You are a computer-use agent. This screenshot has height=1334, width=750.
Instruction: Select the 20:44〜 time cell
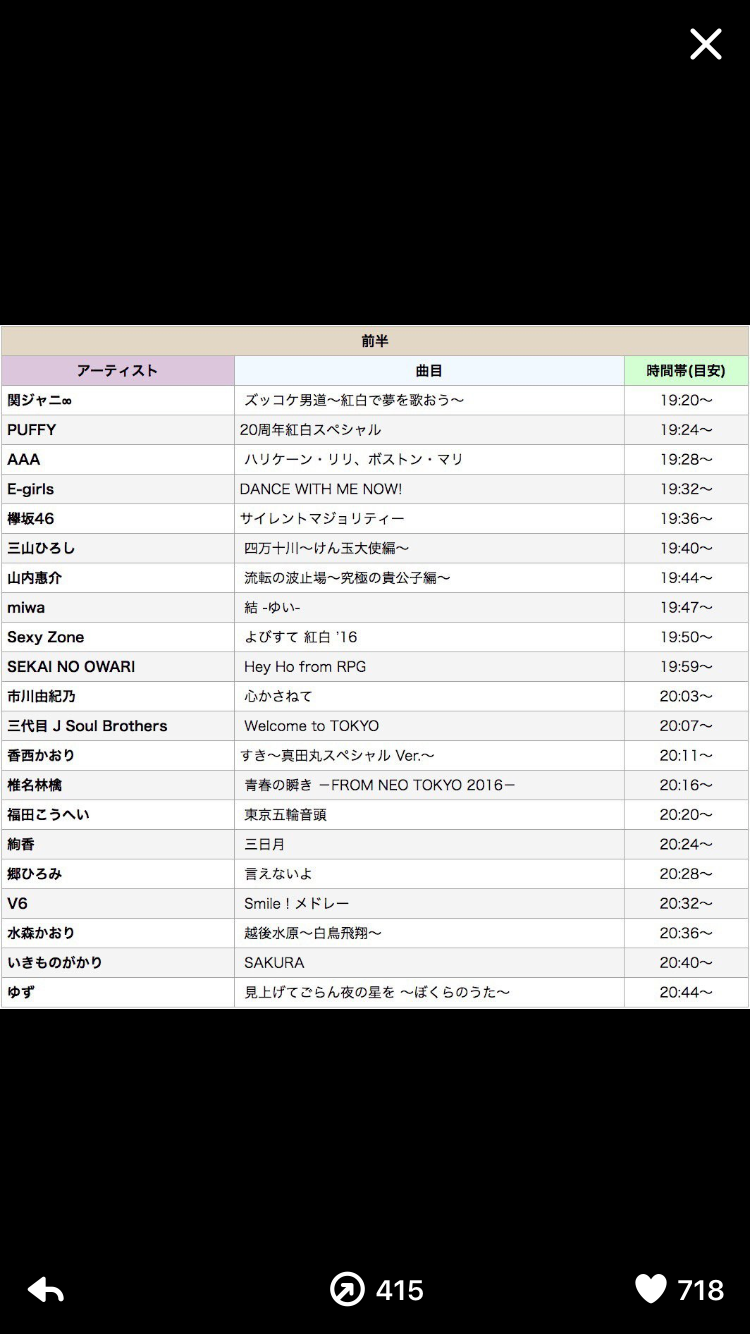[x=686, y=992]
